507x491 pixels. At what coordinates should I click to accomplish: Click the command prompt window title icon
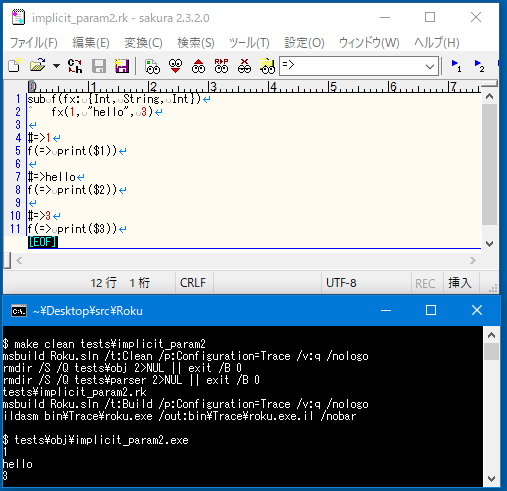(x=19, y=311)
